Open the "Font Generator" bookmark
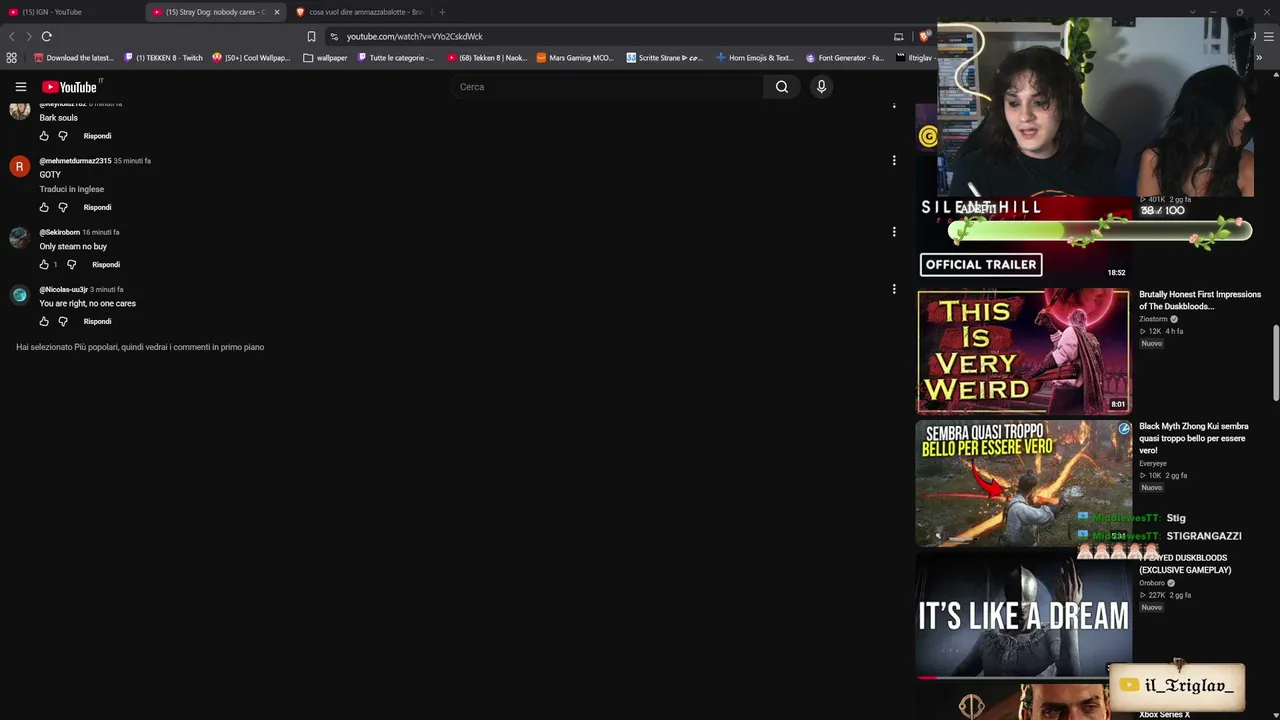The image size is (1280, 720). tap(845, 58)
